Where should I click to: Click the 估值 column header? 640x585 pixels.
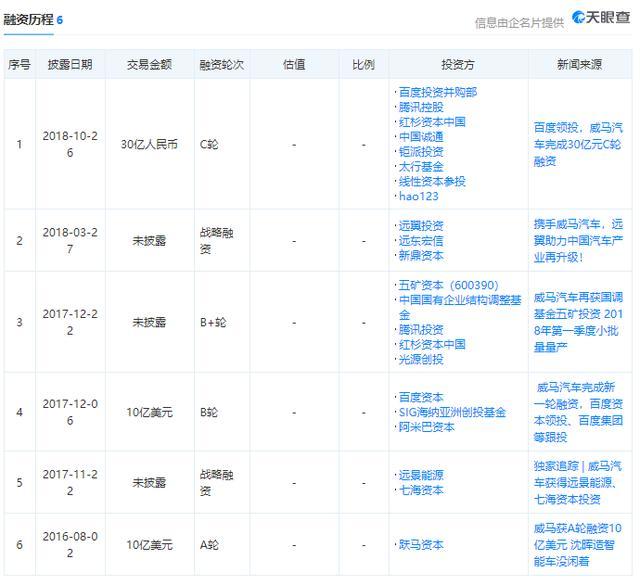294,65
